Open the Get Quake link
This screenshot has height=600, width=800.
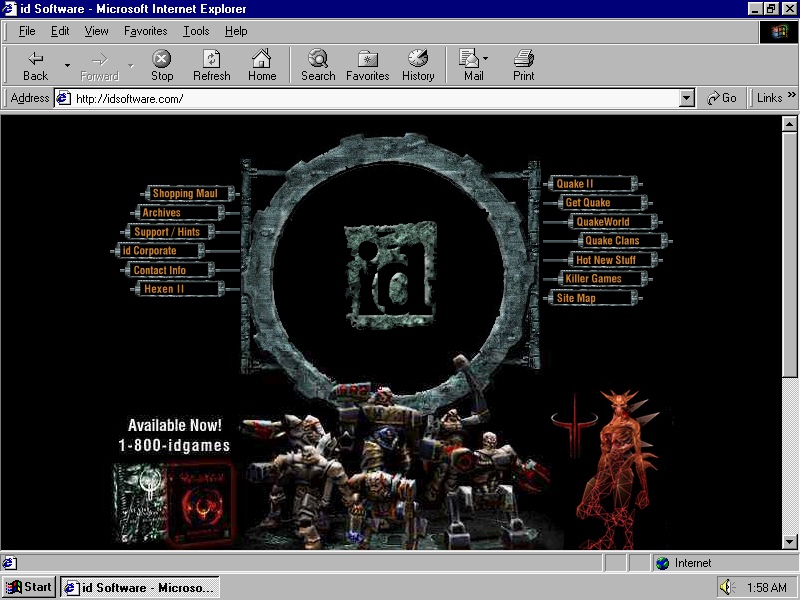tap(602, 203)
